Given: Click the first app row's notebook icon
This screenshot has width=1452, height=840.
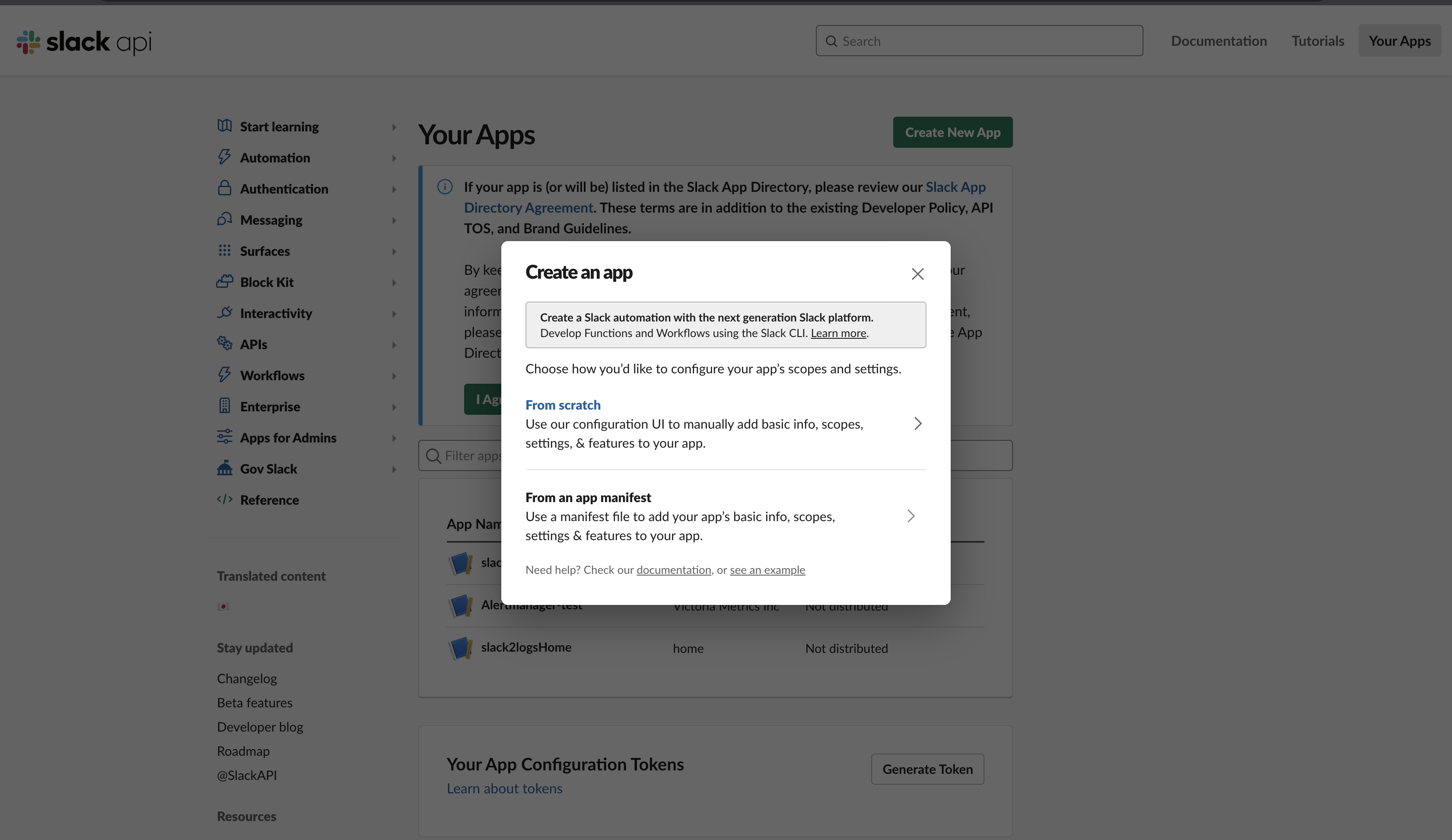Looking at the screenshot, I should point(460,563).
